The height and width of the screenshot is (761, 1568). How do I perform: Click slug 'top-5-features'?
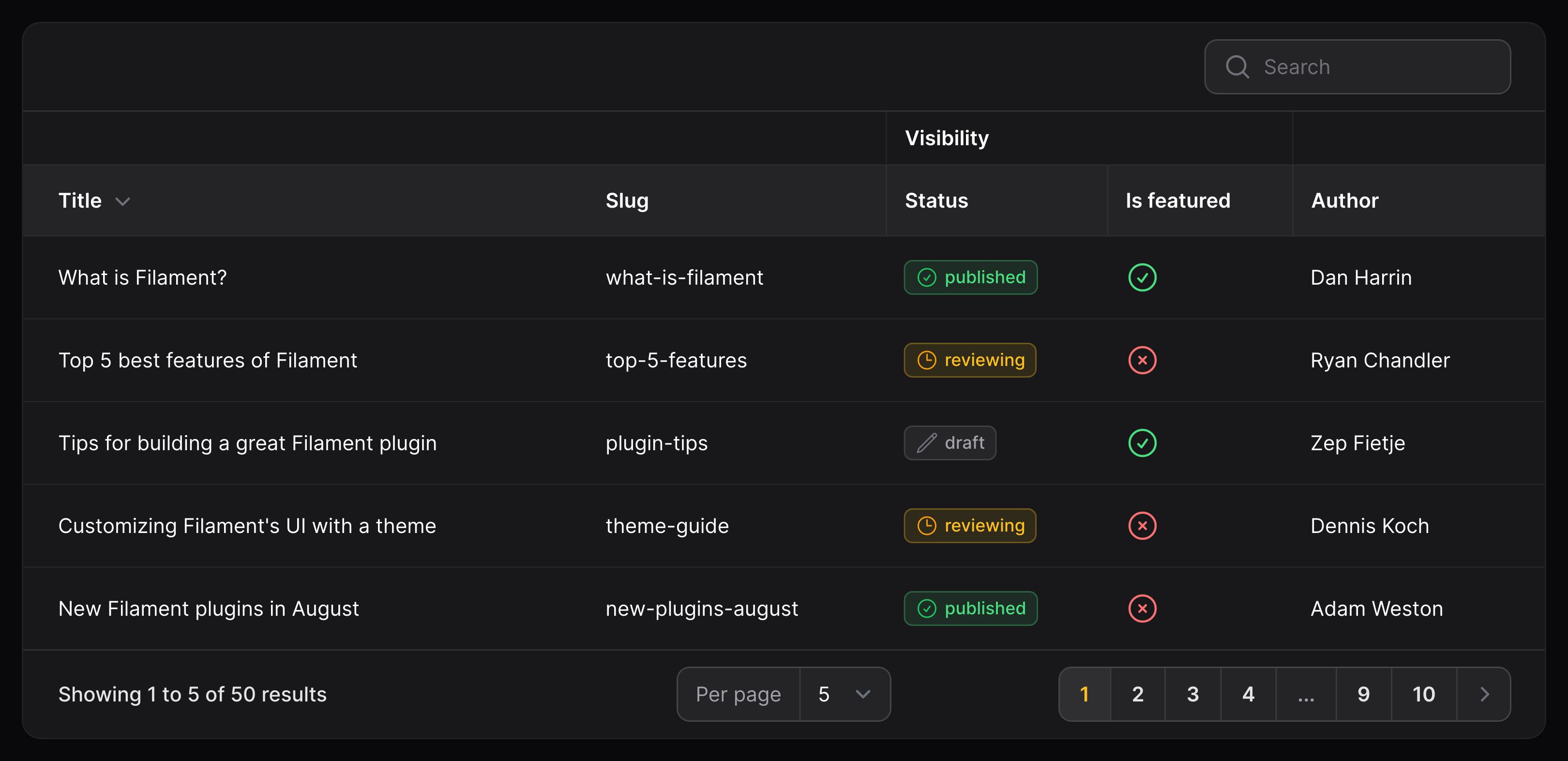tap(676, 360)
